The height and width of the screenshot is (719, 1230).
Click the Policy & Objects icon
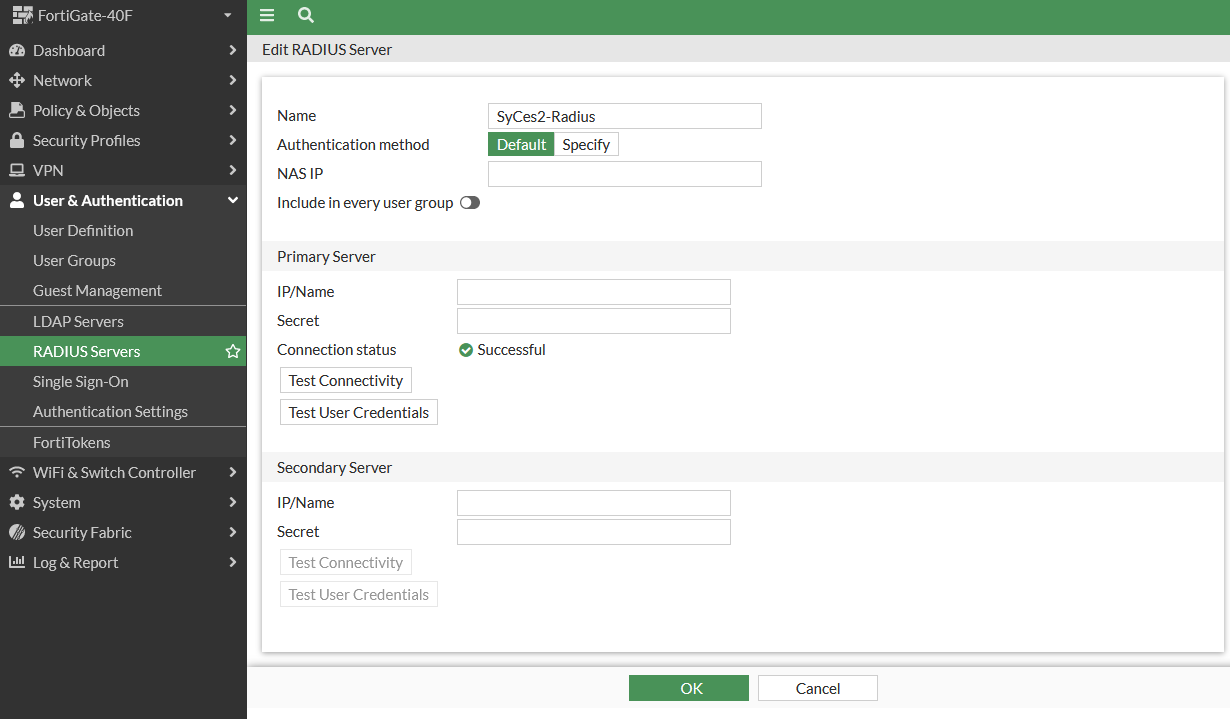tap(16, 110)
